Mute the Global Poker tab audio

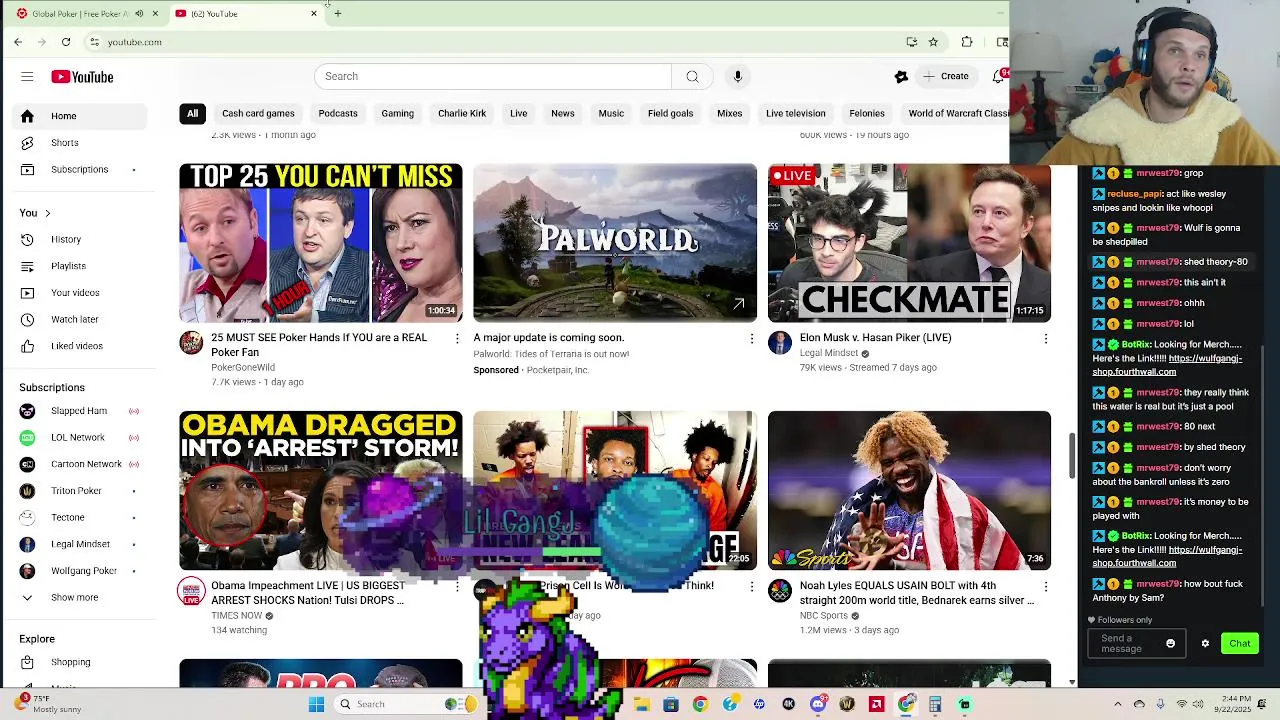pos(139,14)
